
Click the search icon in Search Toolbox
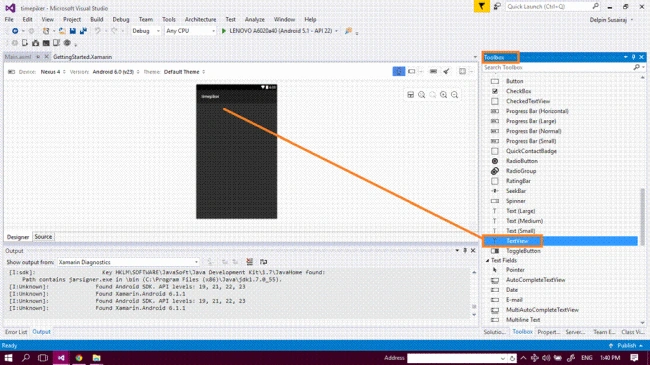pyautogui.click(x=636, y=67)
